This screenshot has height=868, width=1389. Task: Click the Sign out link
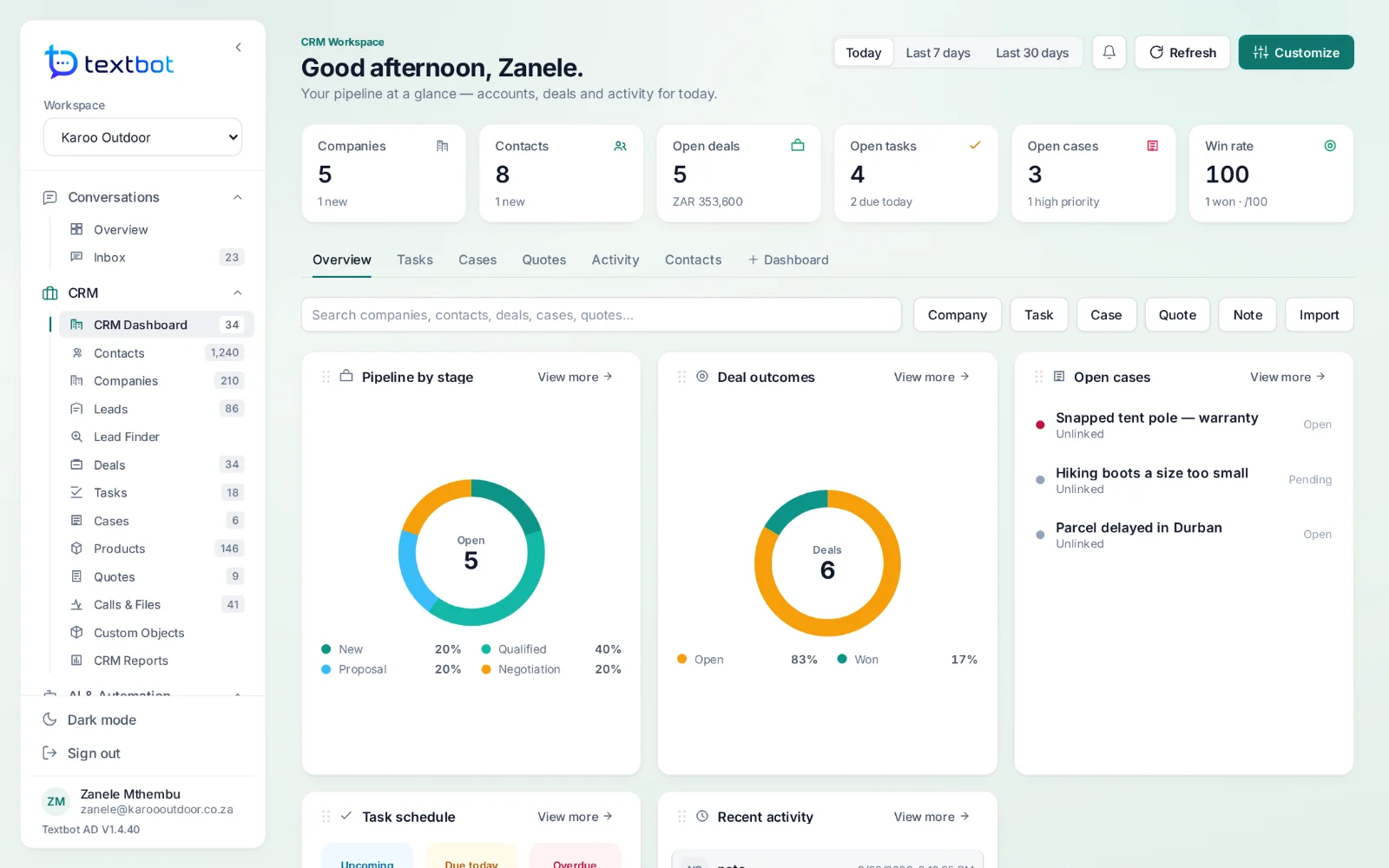coord(94,753)
